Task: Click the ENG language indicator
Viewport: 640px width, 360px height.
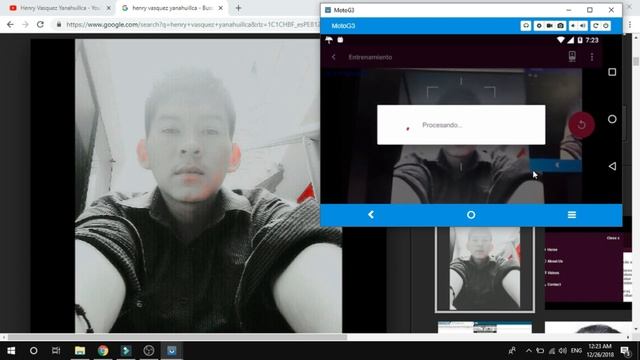Action: 576,351
